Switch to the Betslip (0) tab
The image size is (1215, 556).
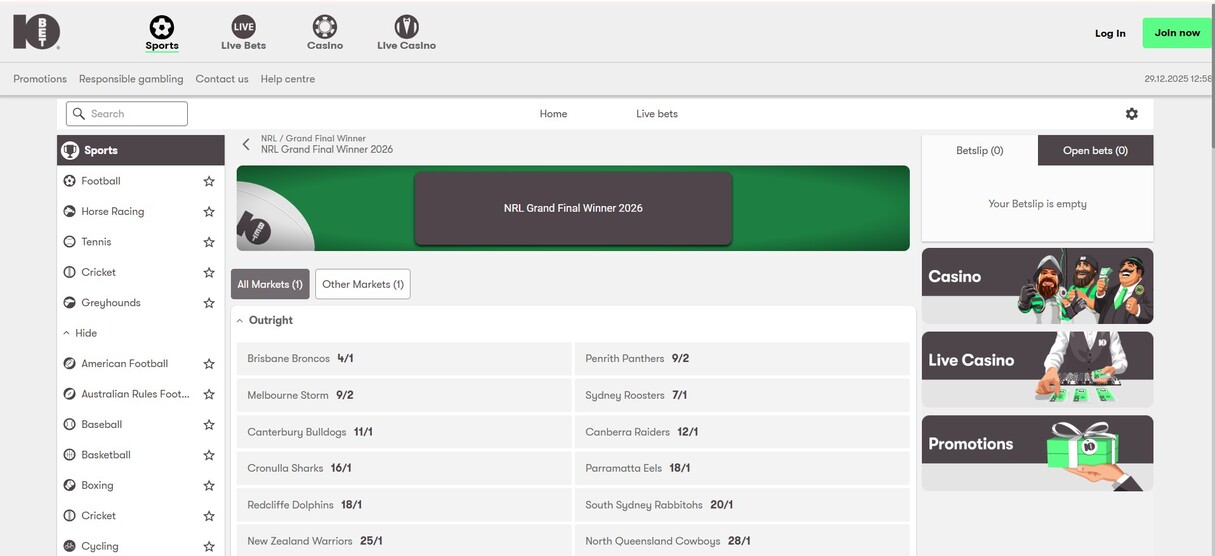pos(979,150)
